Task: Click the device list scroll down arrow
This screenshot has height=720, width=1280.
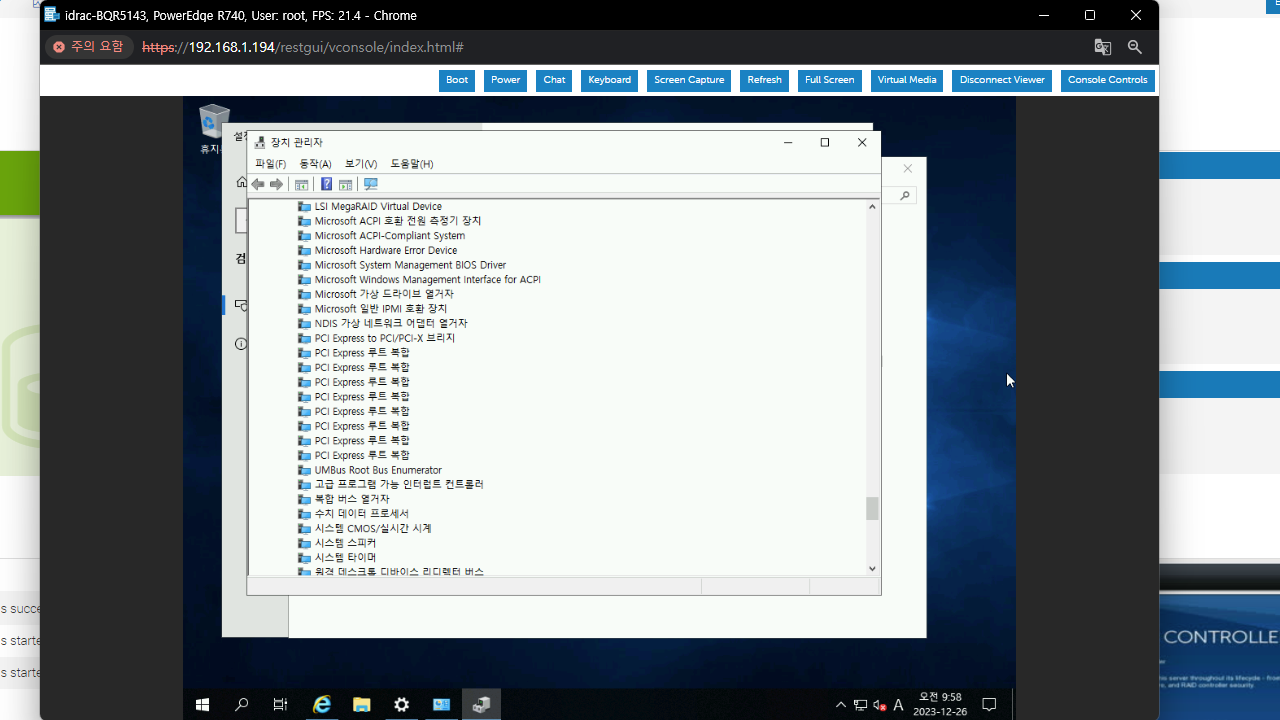Action: [872, 568]
